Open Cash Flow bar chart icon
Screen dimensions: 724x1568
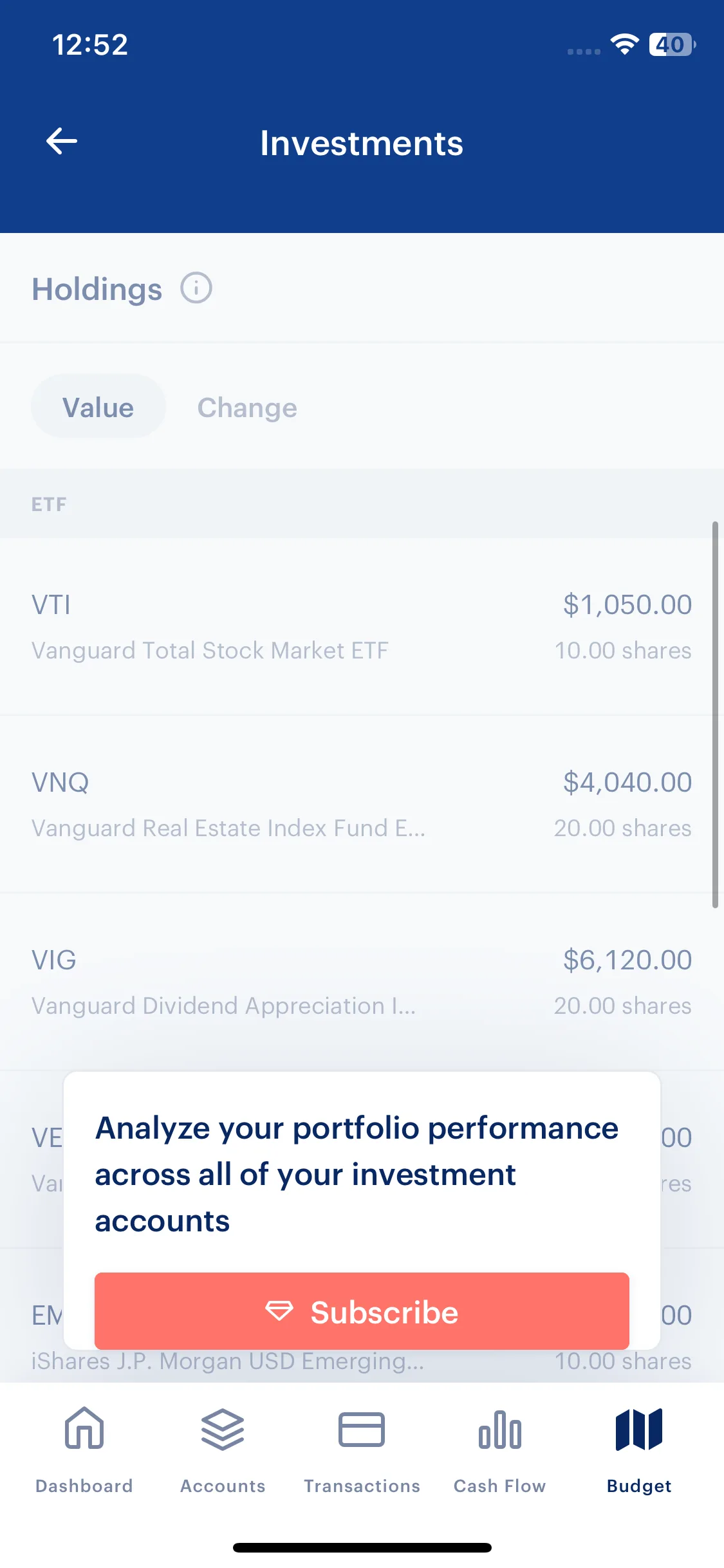[500, 1429]
